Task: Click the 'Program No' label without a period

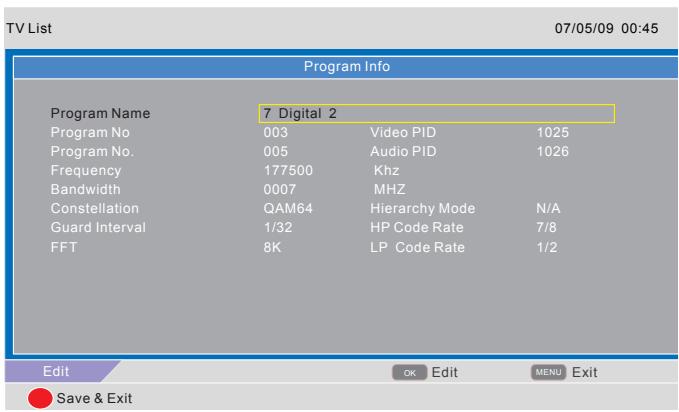Action: [x=90, y=133]
